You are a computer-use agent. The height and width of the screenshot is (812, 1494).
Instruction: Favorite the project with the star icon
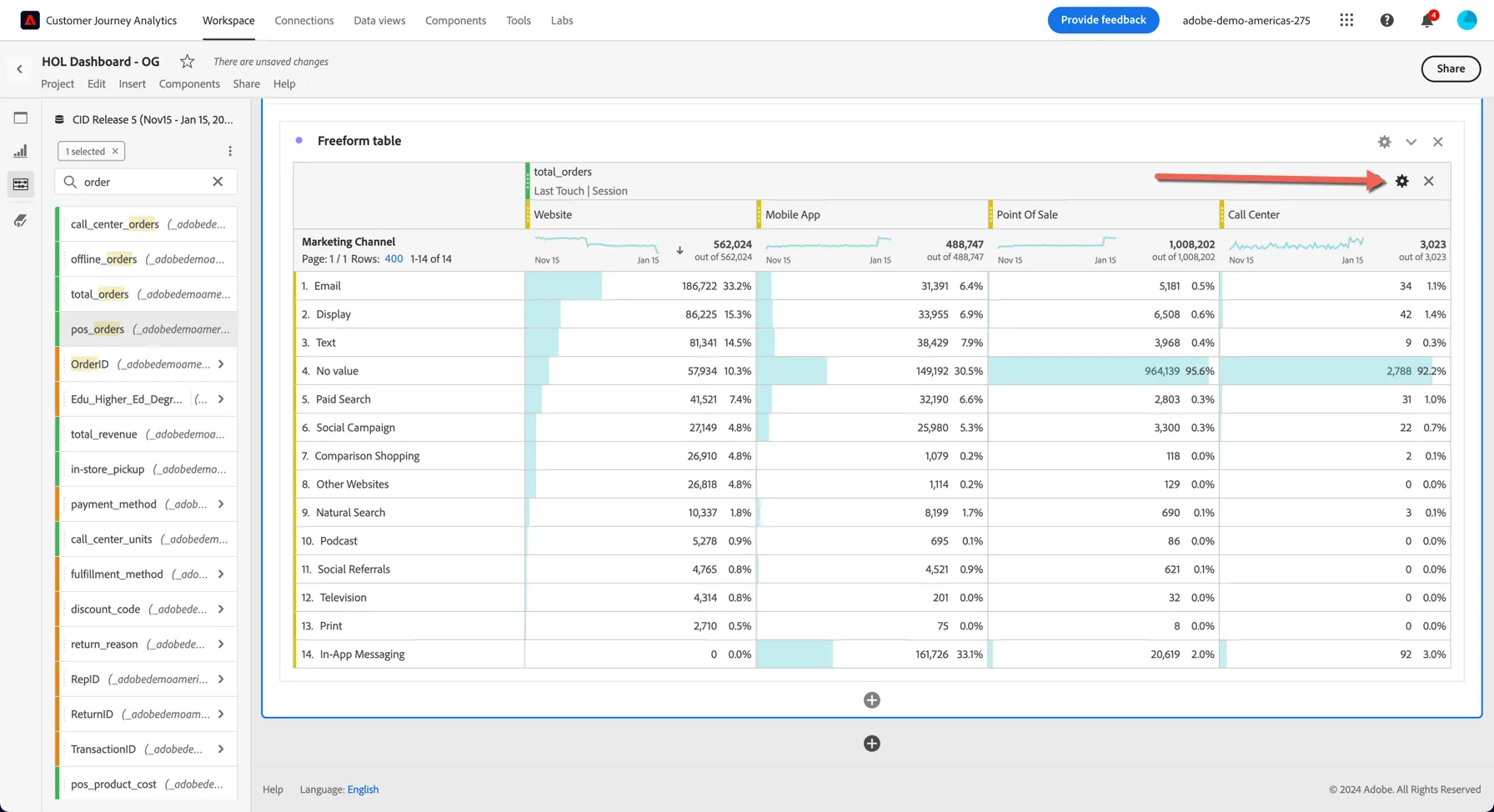point(188,61)
